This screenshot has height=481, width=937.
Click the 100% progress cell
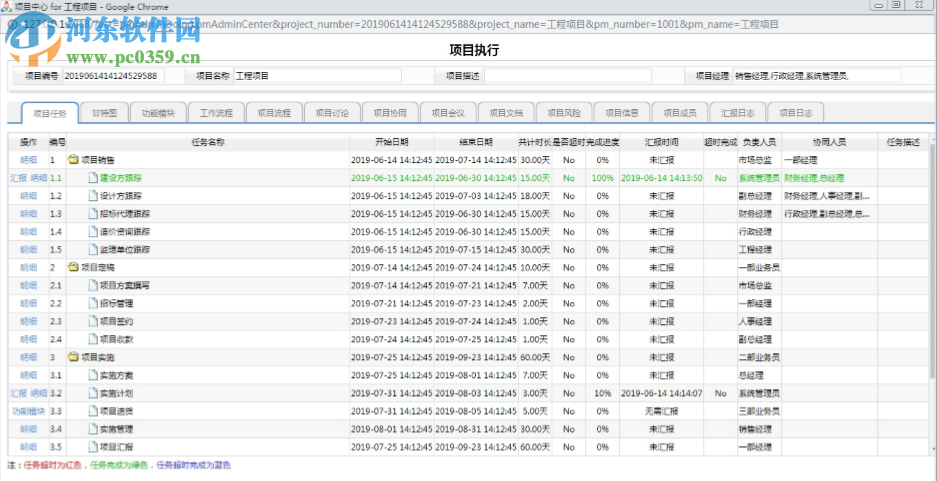click(x=602, y=178)
